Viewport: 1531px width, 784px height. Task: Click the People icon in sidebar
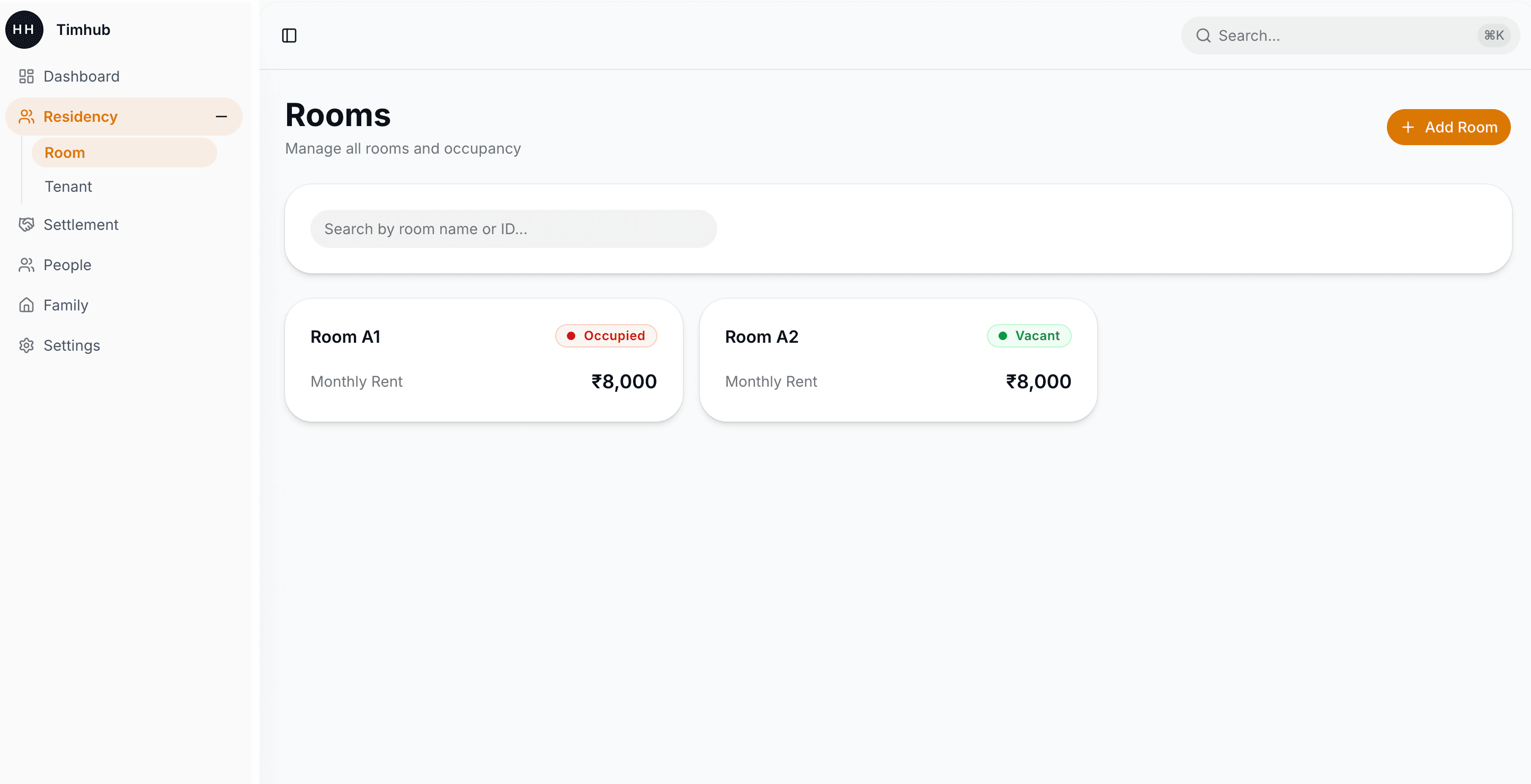tap(26, 265)
